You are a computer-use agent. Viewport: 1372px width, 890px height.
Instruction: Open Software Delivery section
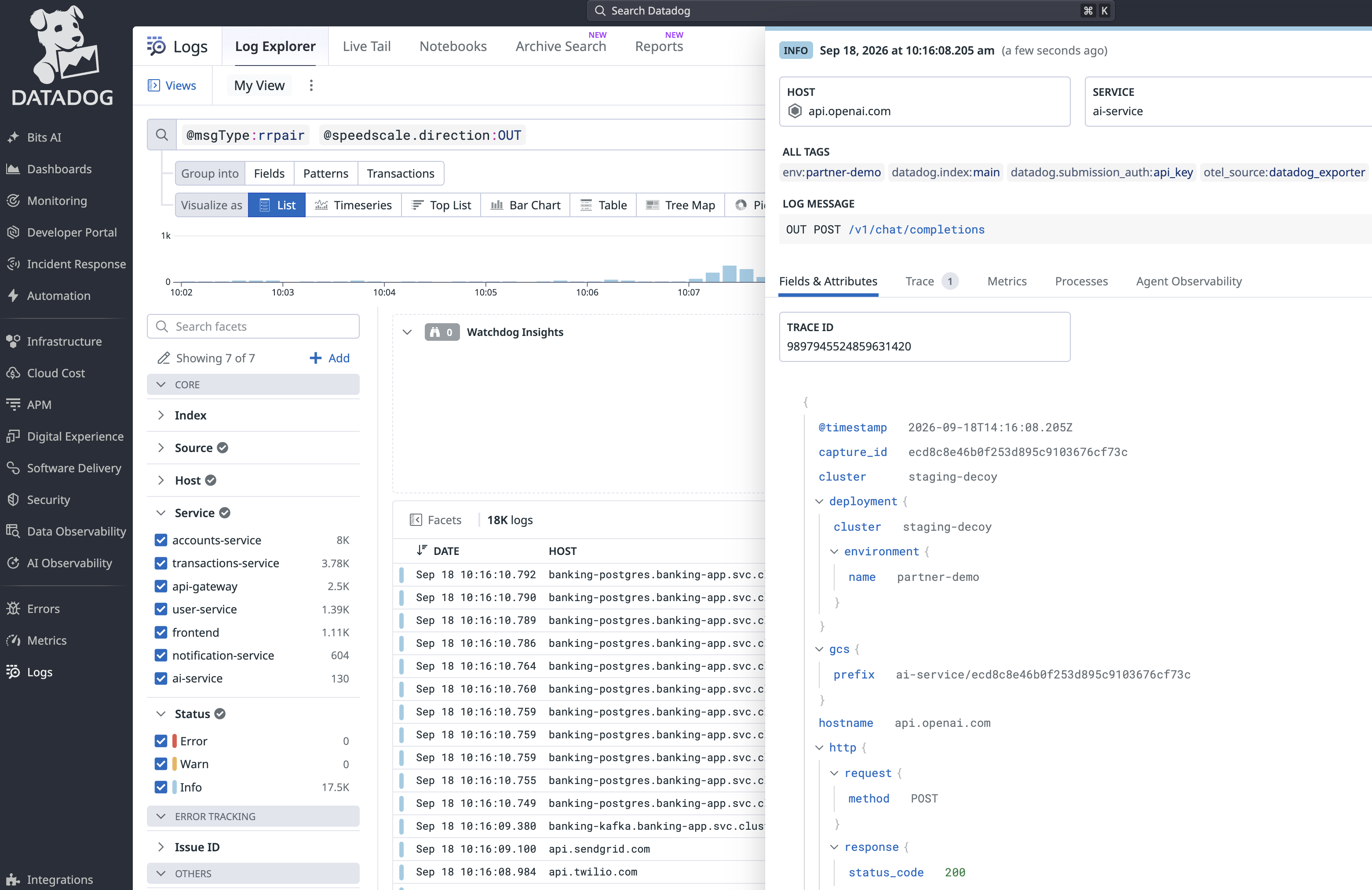tap(64, 468)
